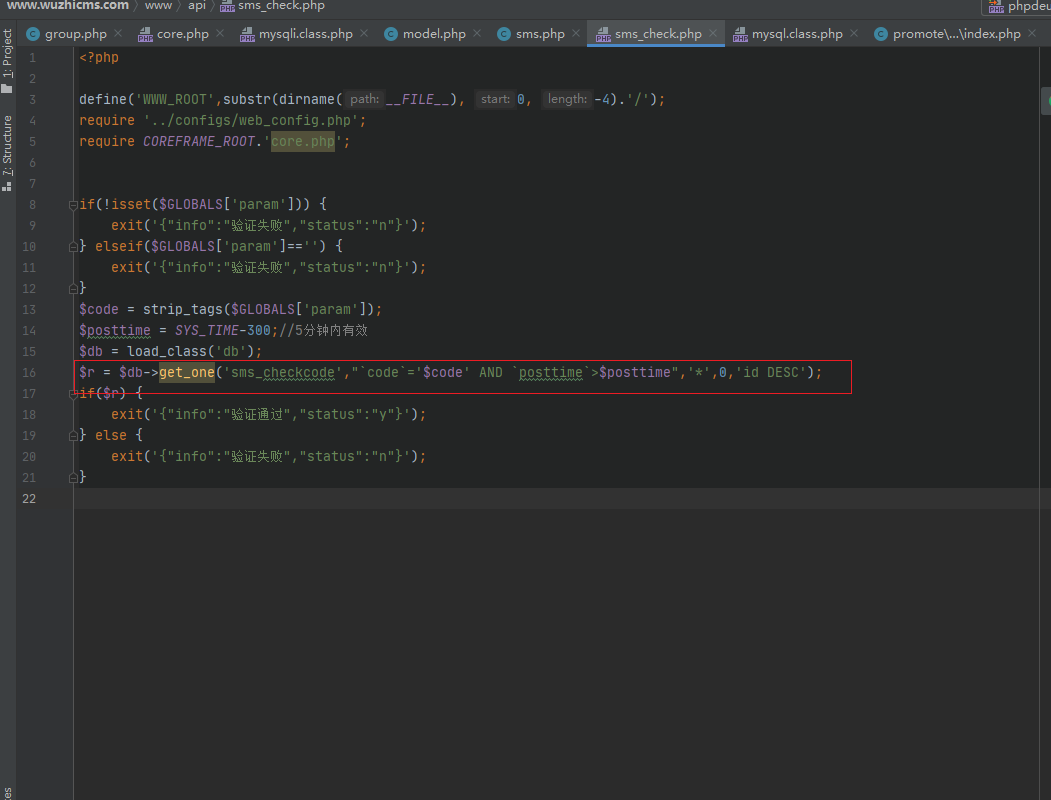Click the group.php class file icon

33,34
